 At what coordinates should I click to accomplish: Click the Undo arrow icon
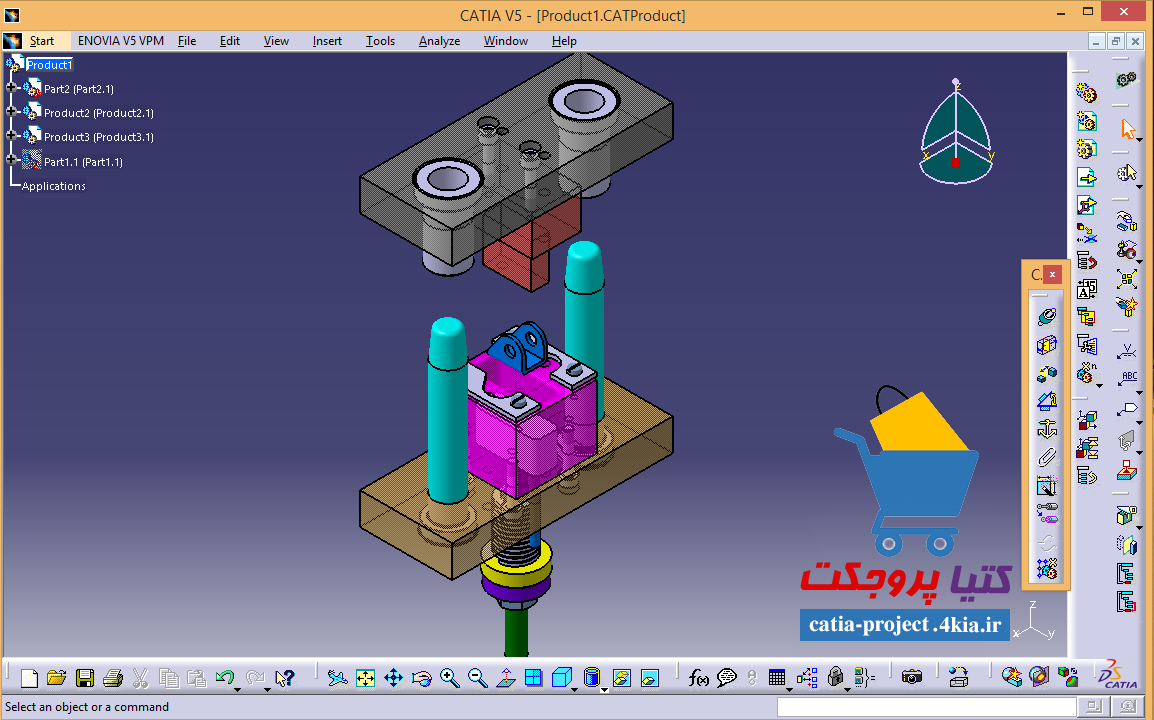[x=224, y=677]
